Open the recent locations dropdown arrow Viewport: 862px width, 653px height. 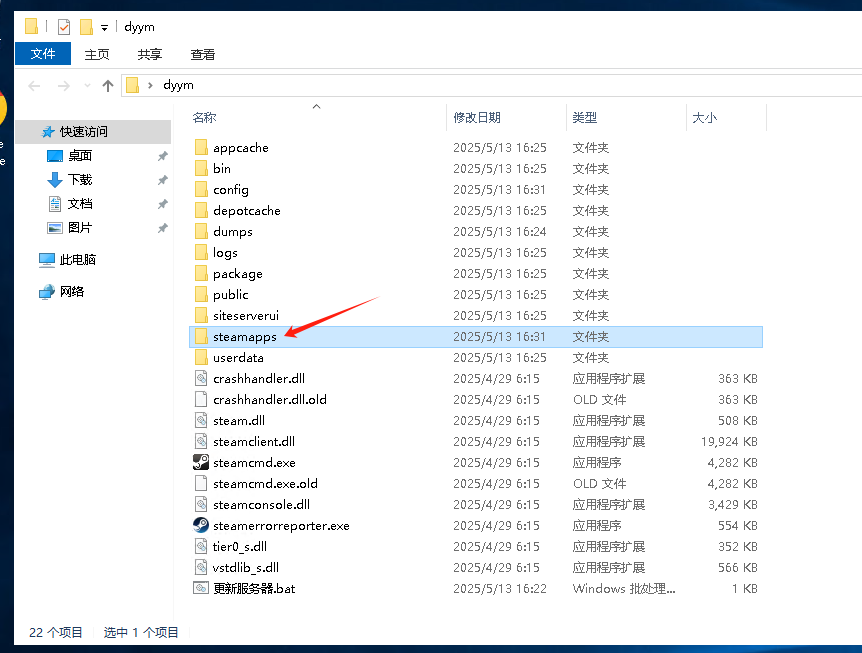pyautogui.click(x=87, y=86)
